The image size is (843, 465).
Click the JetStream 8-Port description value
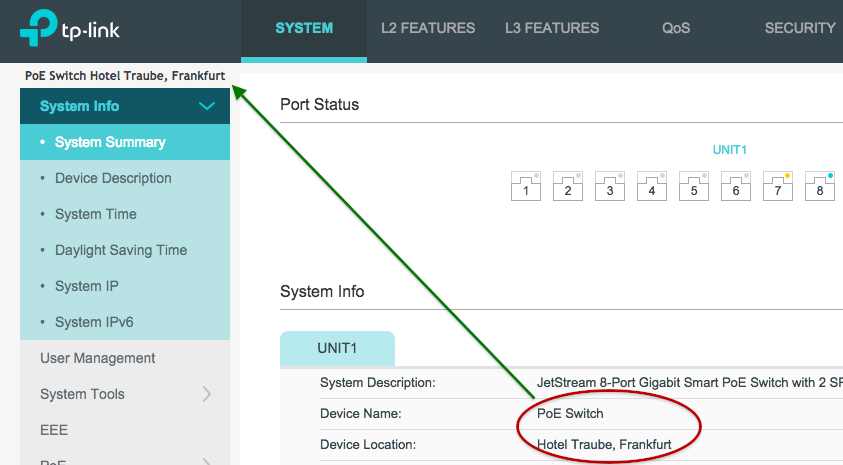pos(690,383)
